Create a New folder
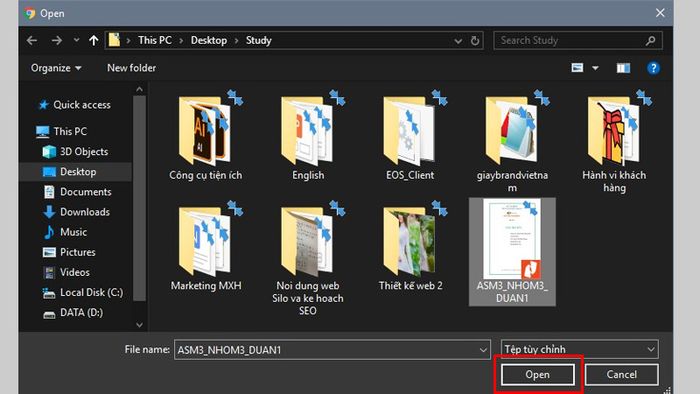 coord(131,68)
